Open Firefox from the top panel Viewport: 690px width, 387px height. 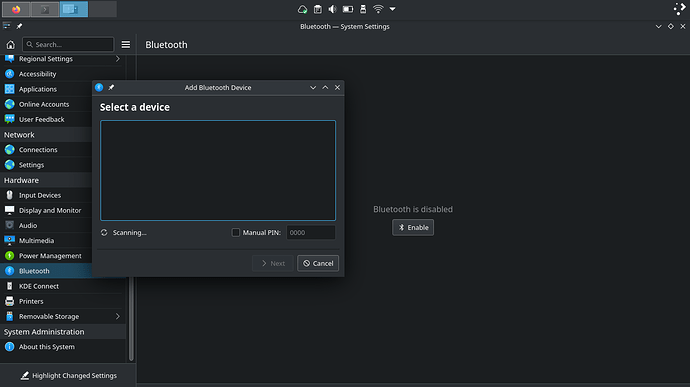click(x=16, y=9)
